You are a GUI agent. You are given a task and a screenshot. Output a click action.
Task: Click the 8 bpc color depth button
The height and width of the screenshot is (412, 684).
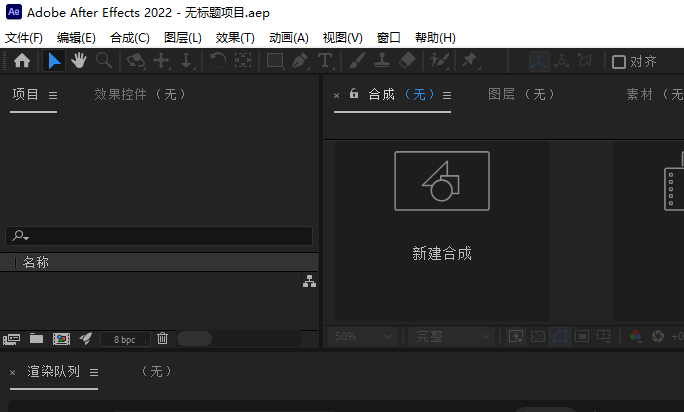(x=125, y=340)
